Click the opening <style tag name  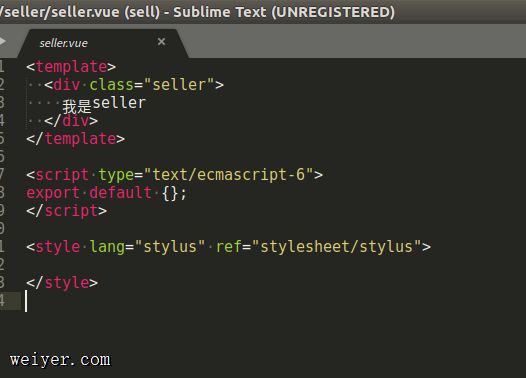[58, 247]
